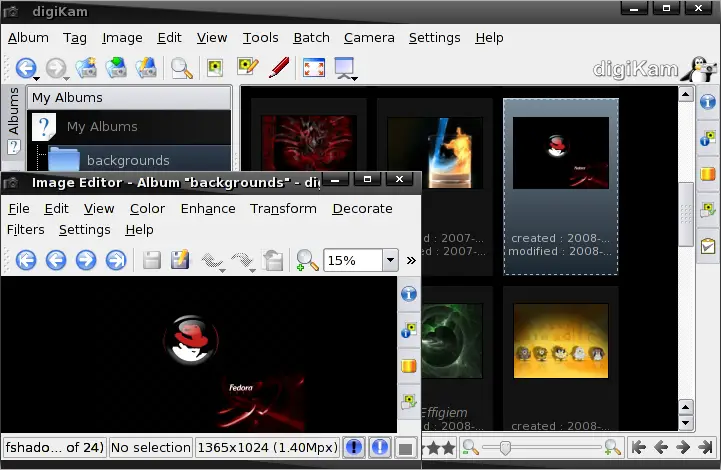Go to last item in main status bar
721x470 pixels.
[705, 447]
